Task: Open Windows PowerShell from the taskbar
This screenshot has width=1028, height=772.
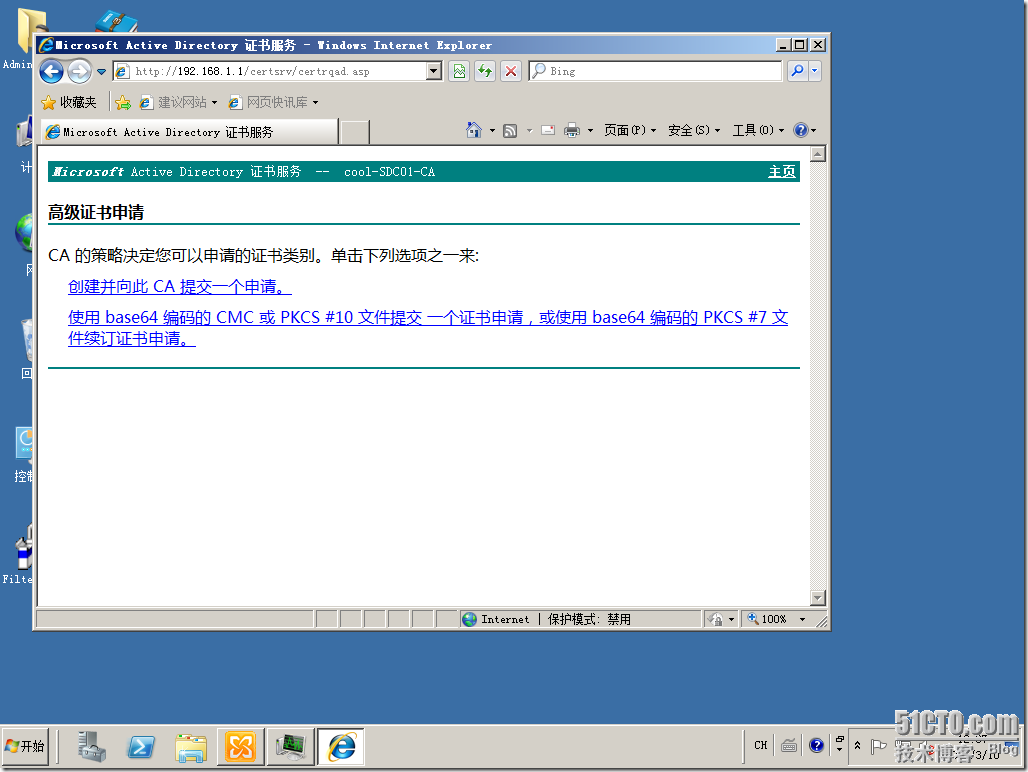Action: click(140, 746)
